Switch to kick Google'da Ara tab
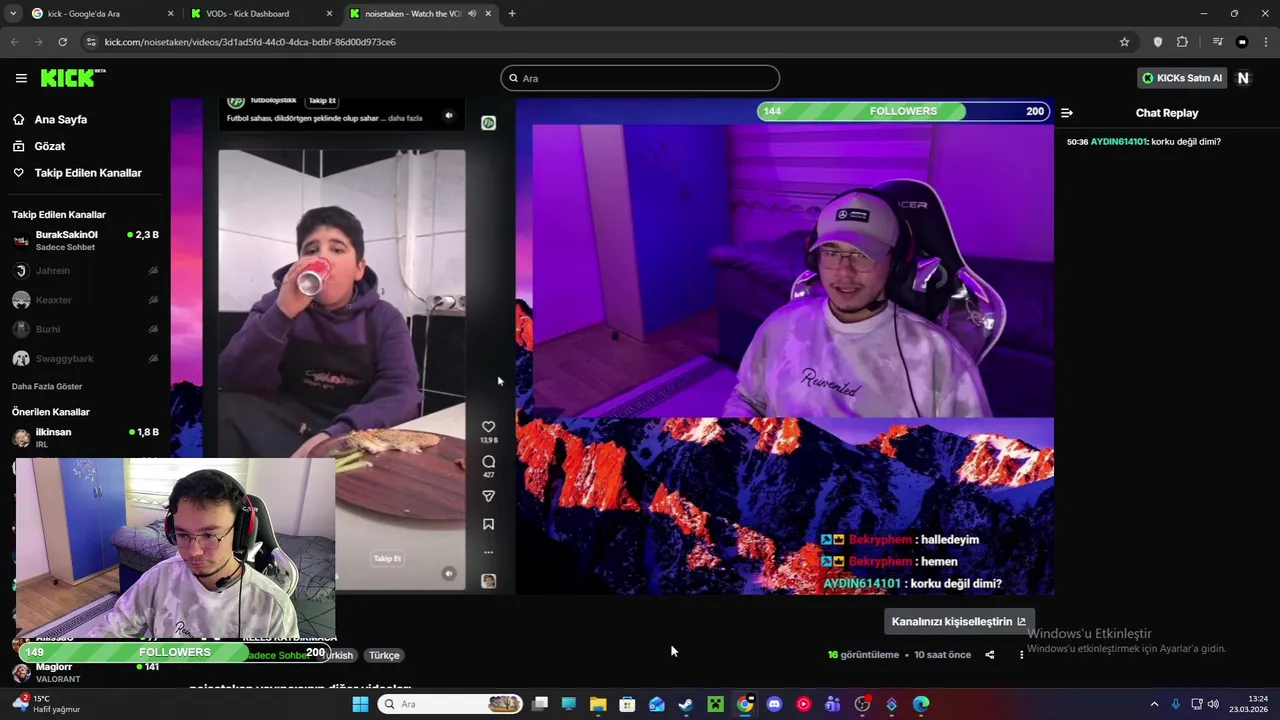The width and height of the screenshot is (1280, 720). pos(100,14)
